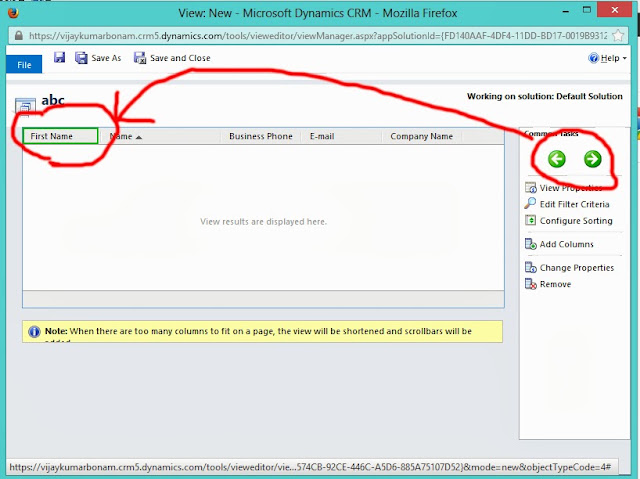Open the File menu
Image resolution: width=640 pixels, height=479 pixels.
[24, 64]
